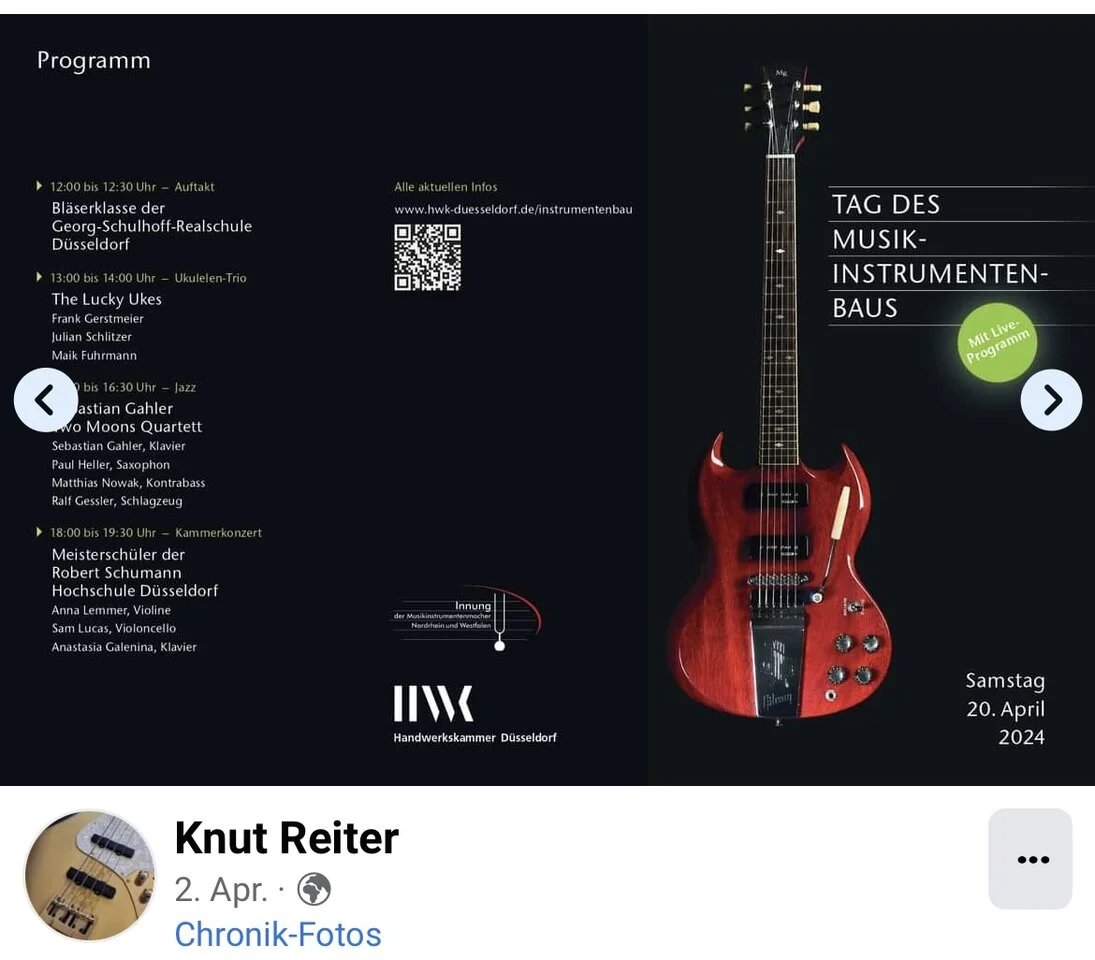The image size is (1095, 960).
Task: Click the 13:00 Ukulelen-Trio entry arrow
Action: tap(39, 277)
